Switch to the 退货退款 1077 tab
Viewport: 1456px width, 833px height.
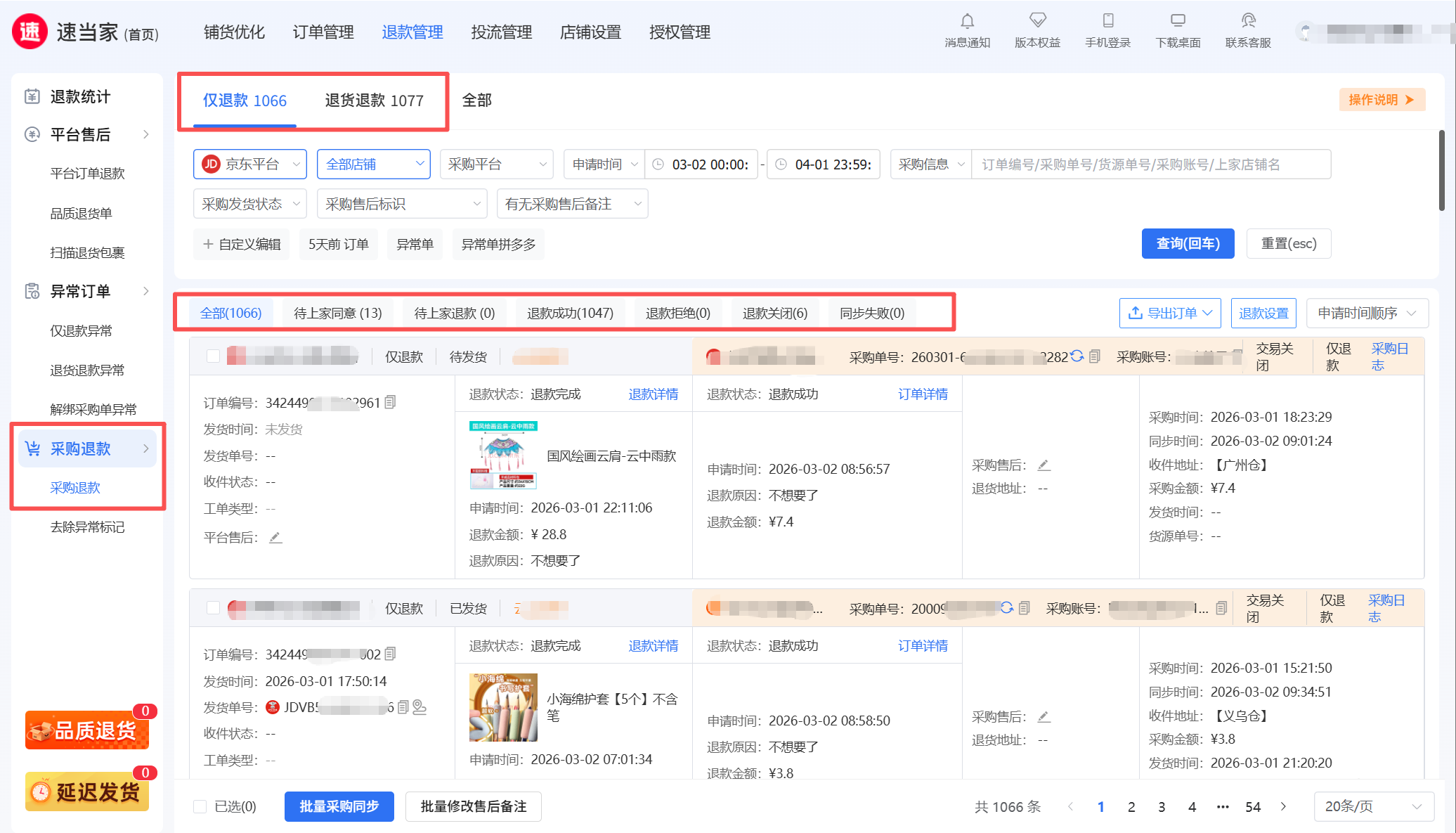click(374, 101)
